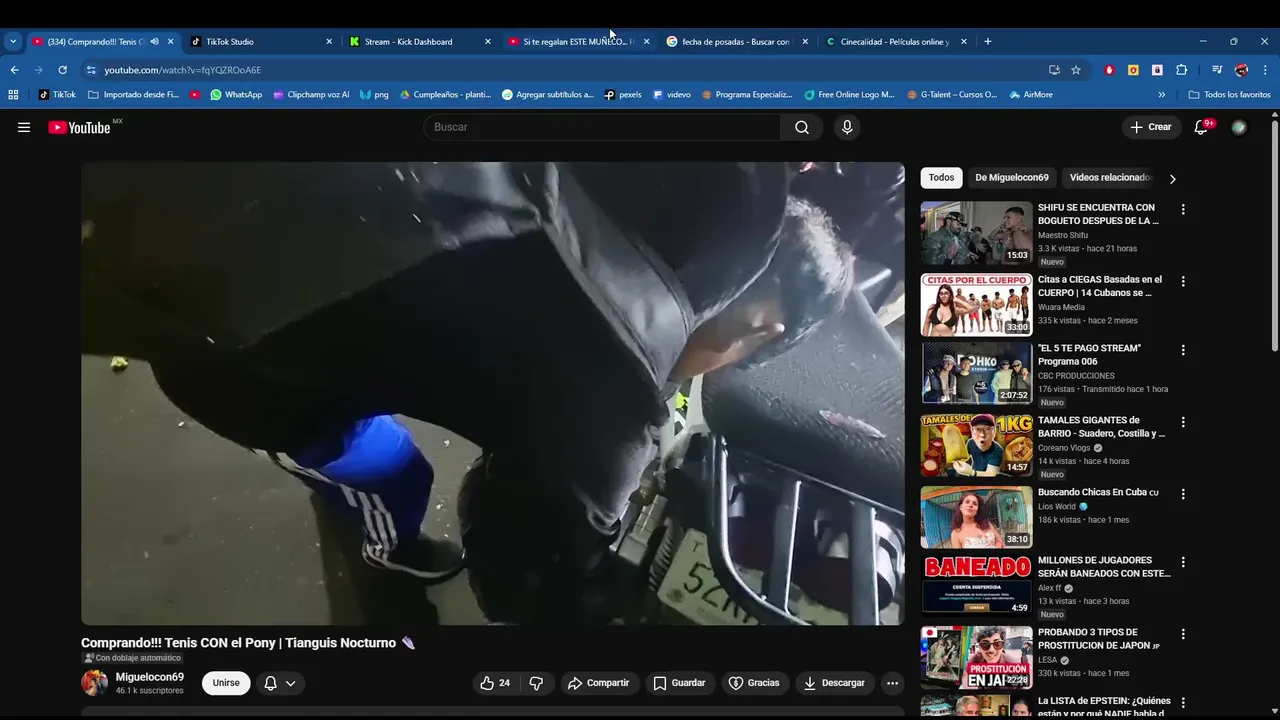This screenshot has width=1280, height=720.
Task: Click the search magnifier button
Action: pos(802,127)
